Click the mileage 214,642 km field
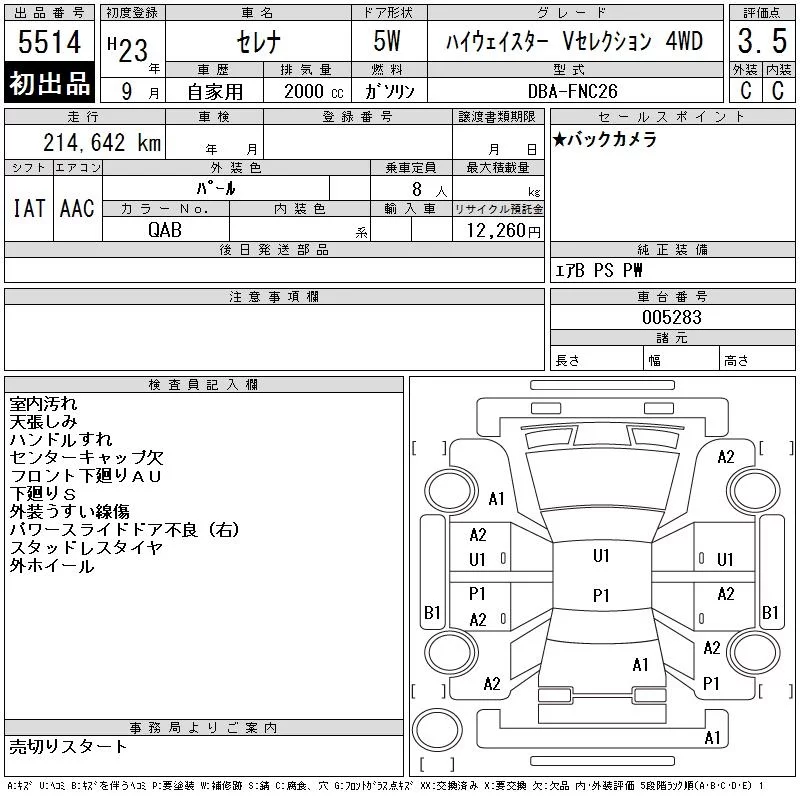Image resolution: width=800 pixels, height=800 pixels. 102,142
